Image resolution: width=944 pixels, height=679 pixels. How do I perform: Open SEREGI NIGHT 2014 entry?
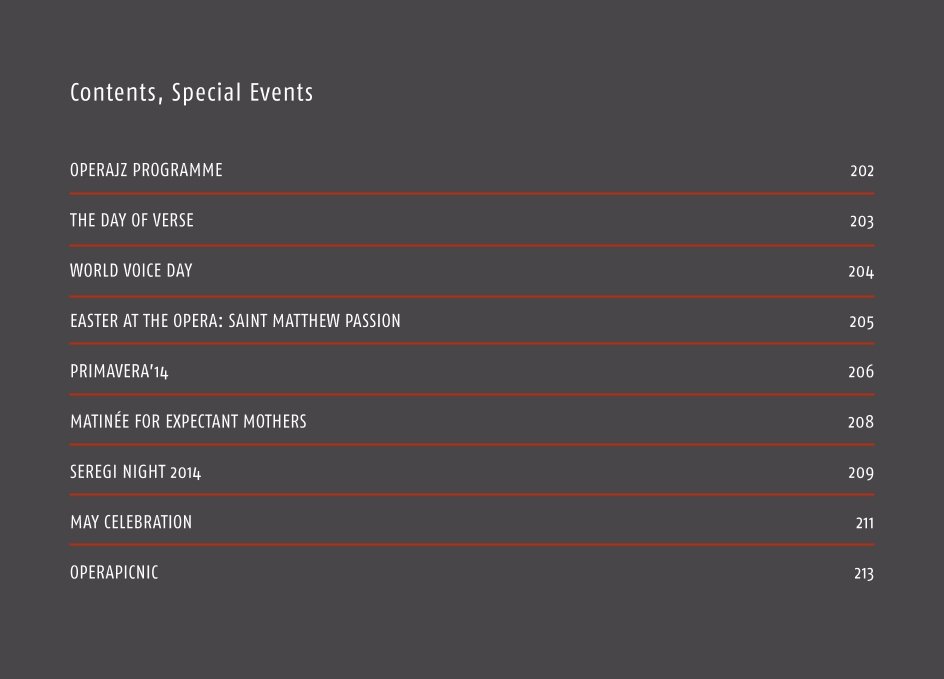pos(135,472)
